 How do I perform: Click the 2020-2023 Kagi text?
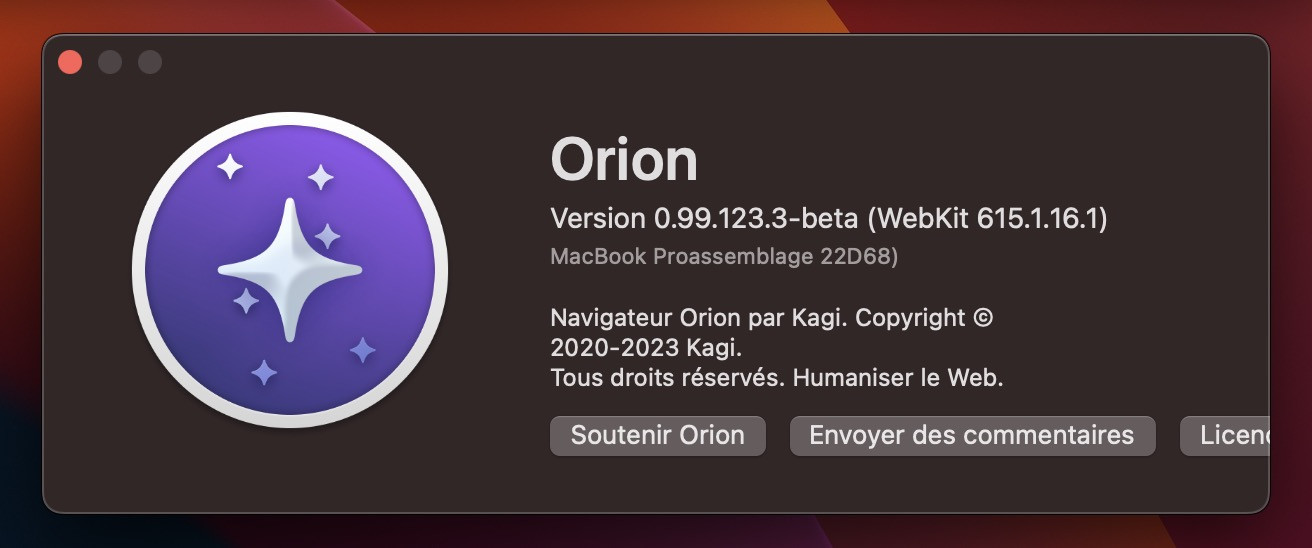tap(646, 348)
